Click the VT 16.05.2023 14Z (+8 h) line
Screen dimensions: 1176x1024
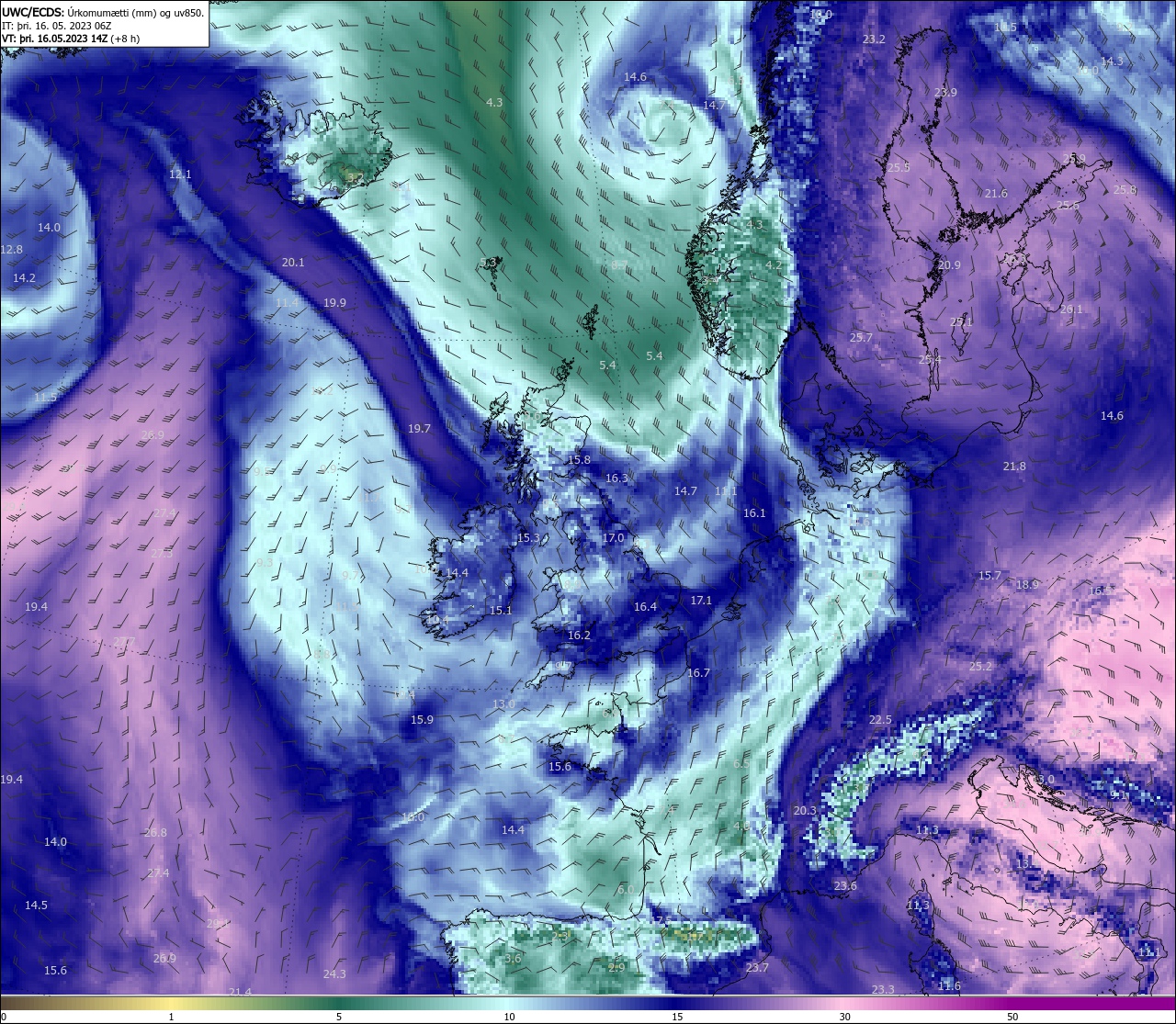[71, 39]
